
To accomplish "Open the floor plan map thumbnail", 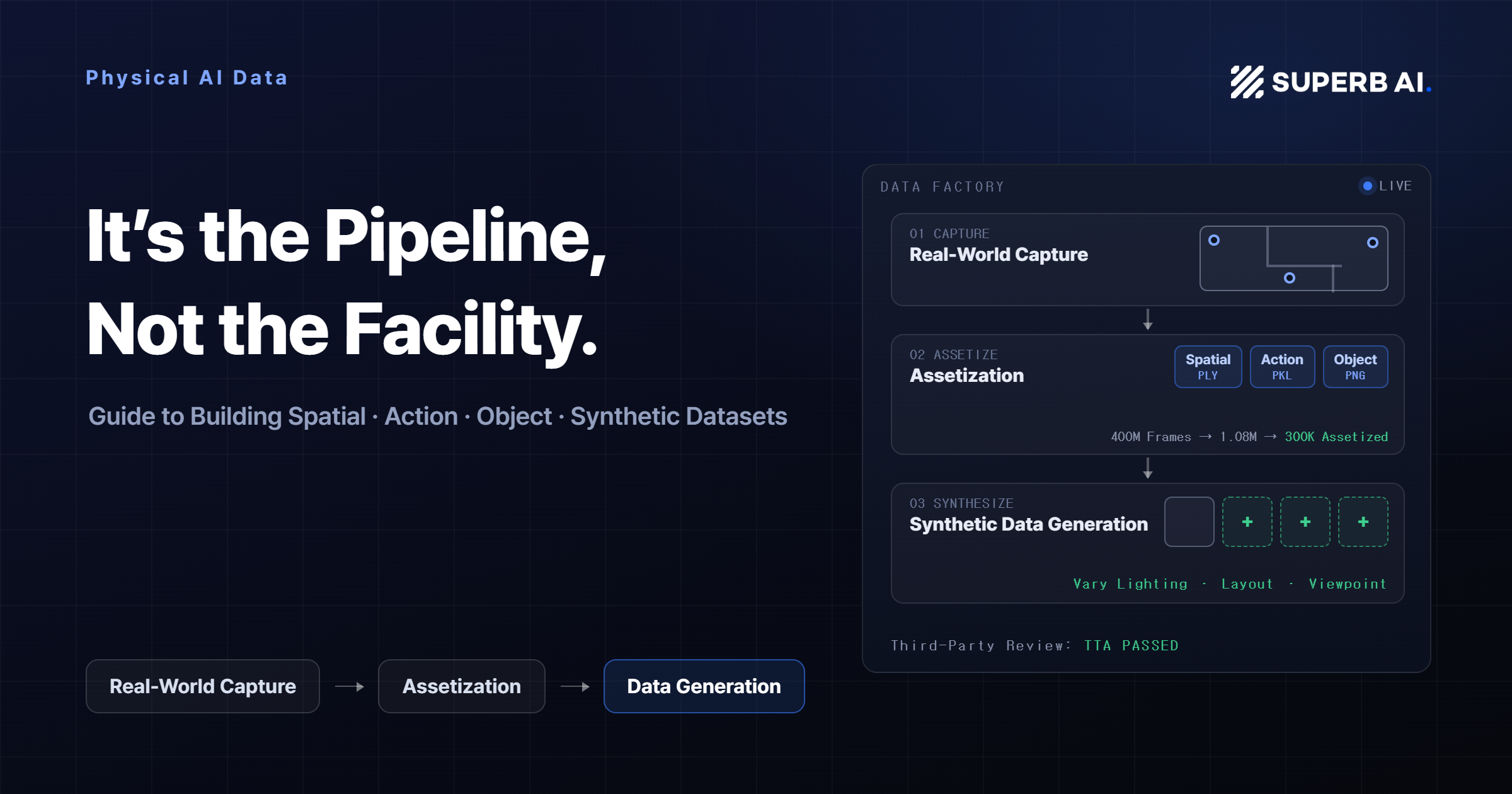I will [x=1293, y=259].
